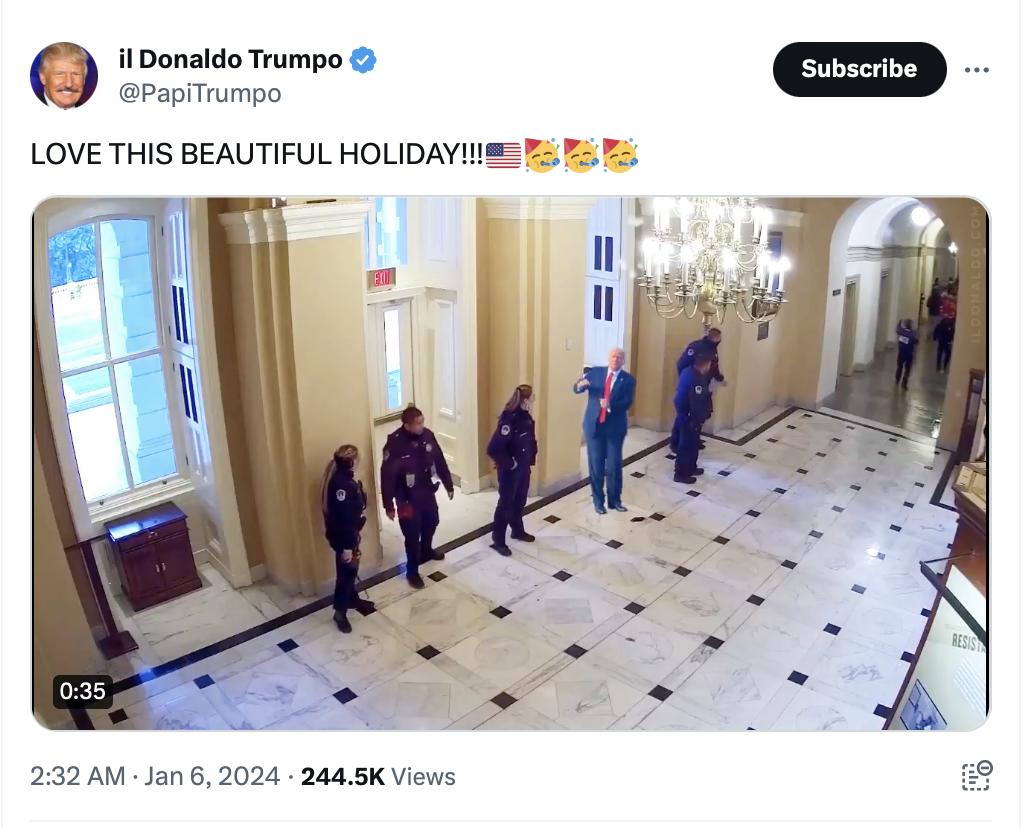The image size is (1030, 828).
Task: Subscribe to il Donaldo Trumpo
Action: coord(859,69)
